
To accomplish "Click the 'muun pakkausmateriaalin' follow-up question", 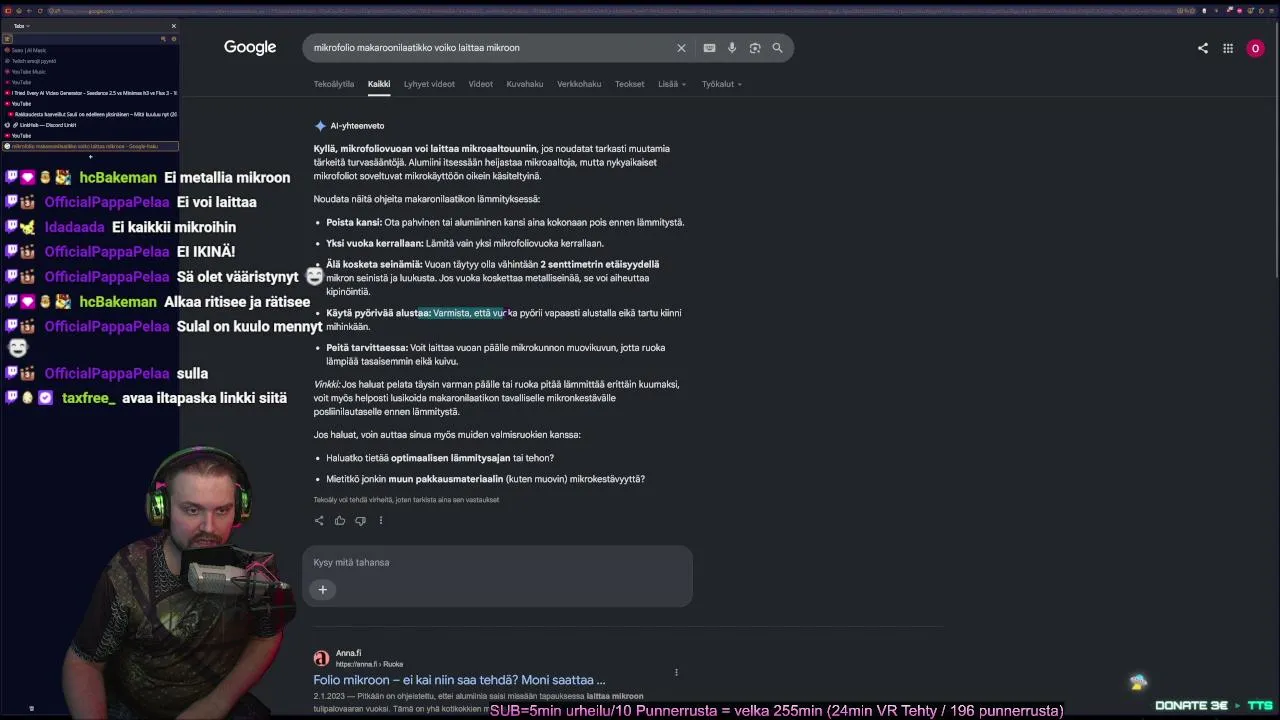I will click(x=485, y=479).
